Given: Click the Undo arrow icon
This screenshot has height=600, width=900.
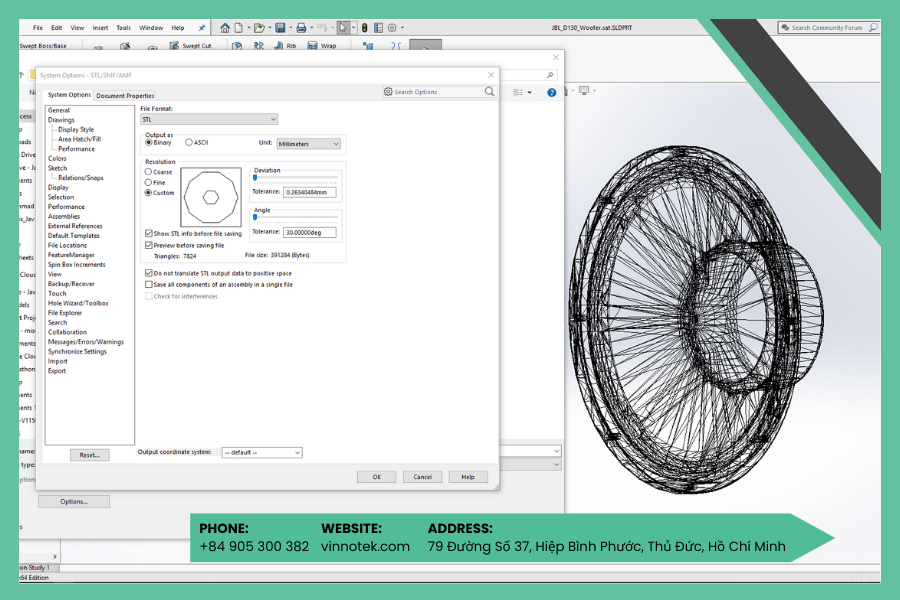Looking at the screenshot, I should 321,28.
